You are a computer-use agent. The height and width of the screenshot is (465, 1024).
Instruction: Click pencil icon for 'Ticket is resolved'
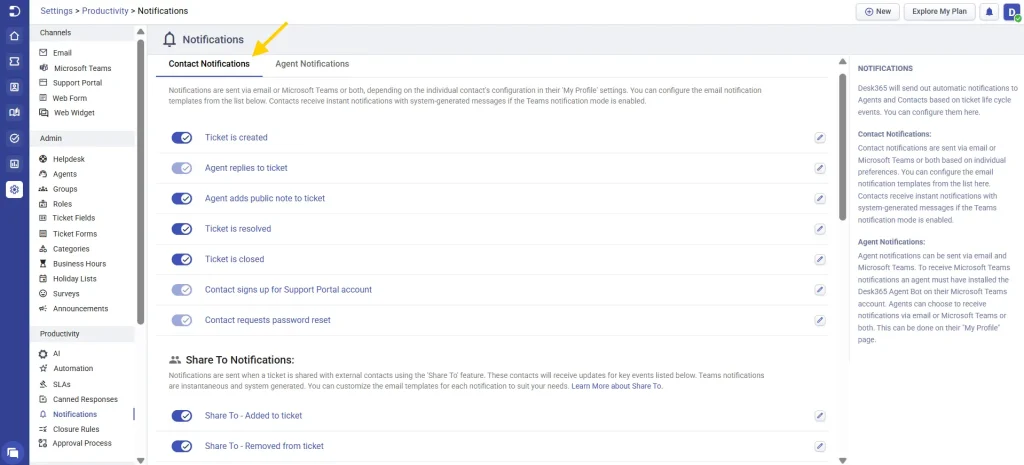coord(820,229)
